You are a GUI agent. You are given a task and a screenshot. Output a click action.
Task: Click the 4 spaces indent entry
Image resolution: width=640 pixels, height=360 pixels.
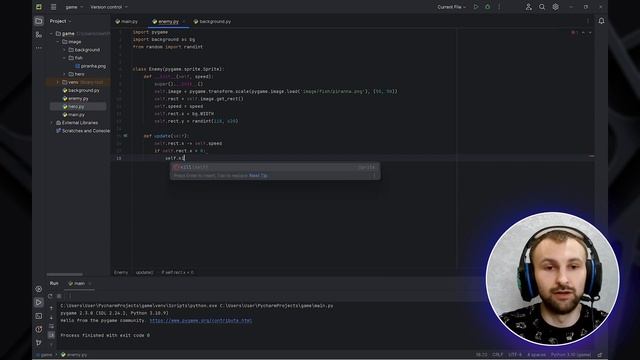536,355
